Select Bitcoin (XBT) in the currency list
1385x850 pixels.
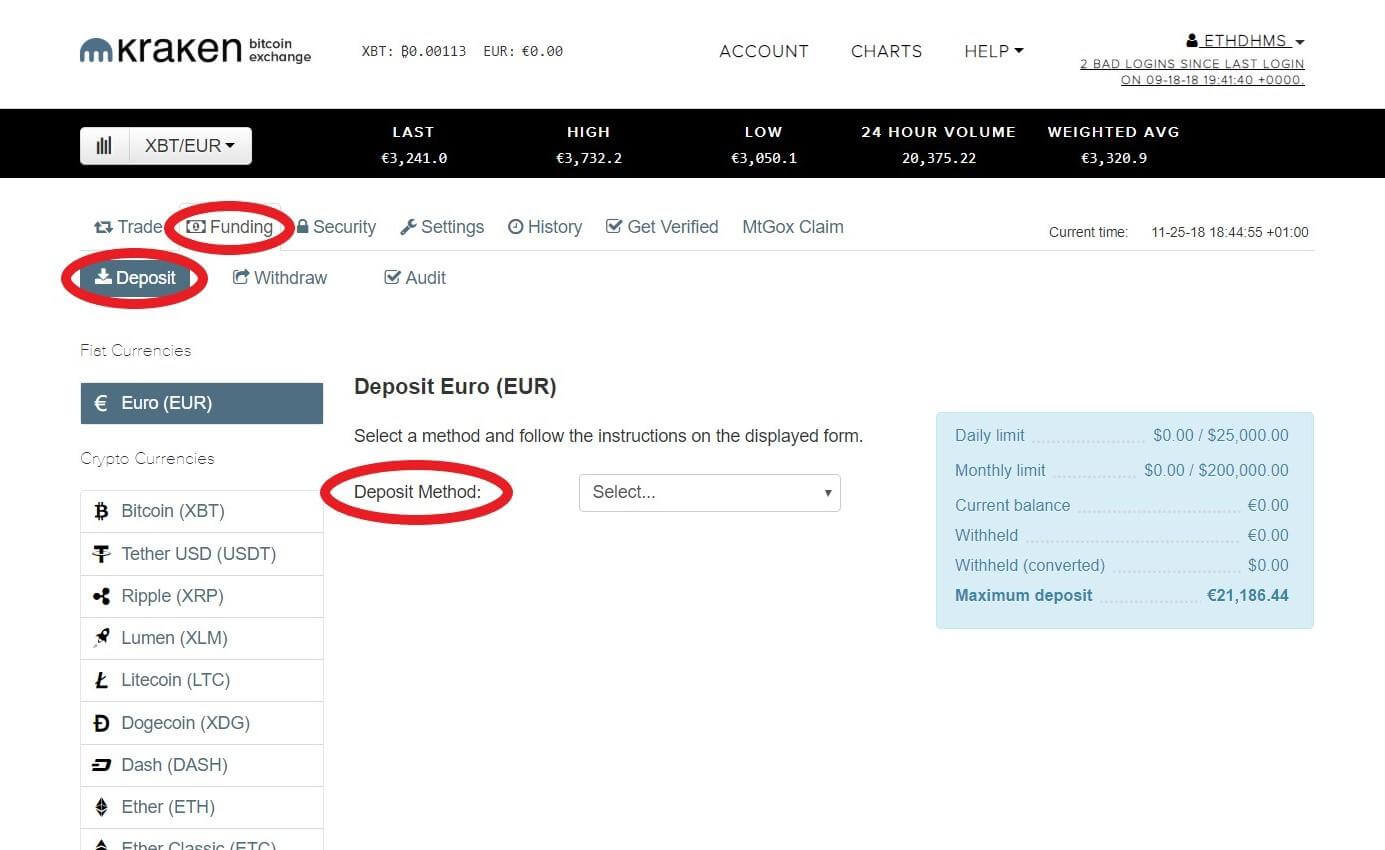[x=202, y=511]
